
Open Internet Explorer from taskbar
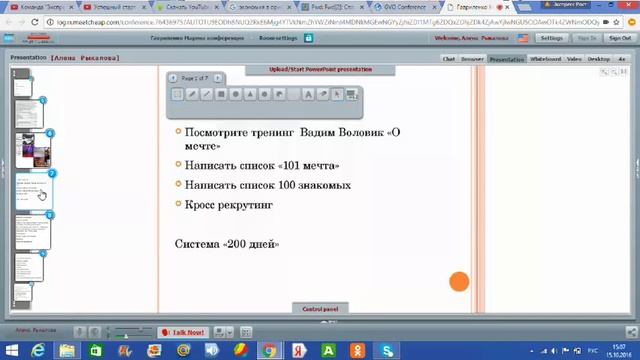click(38, 351)
